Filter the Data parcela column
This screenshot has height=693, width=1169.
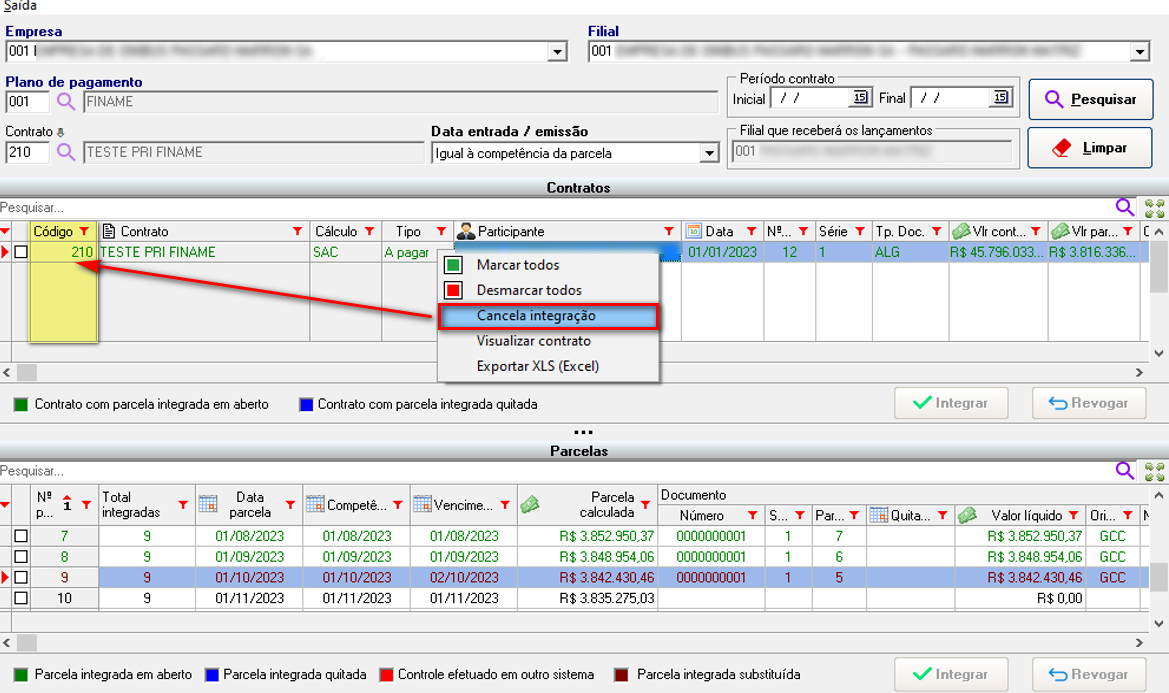(x=290, y=504)
